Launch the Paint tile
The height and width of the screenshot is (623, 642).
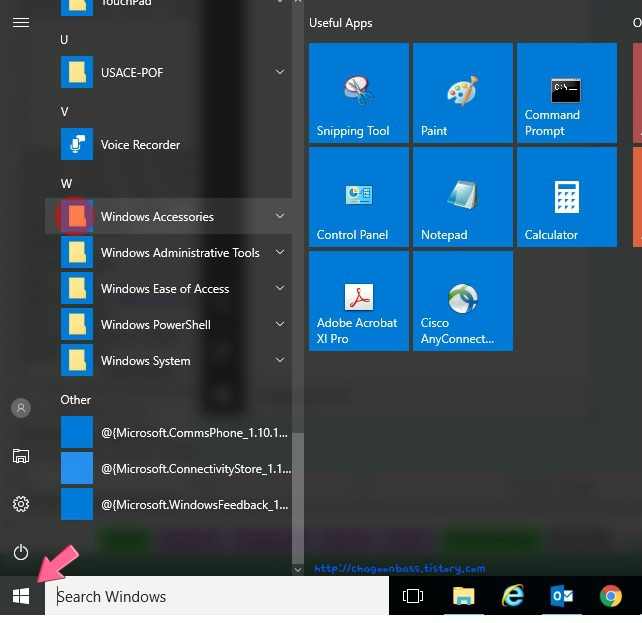463,93
